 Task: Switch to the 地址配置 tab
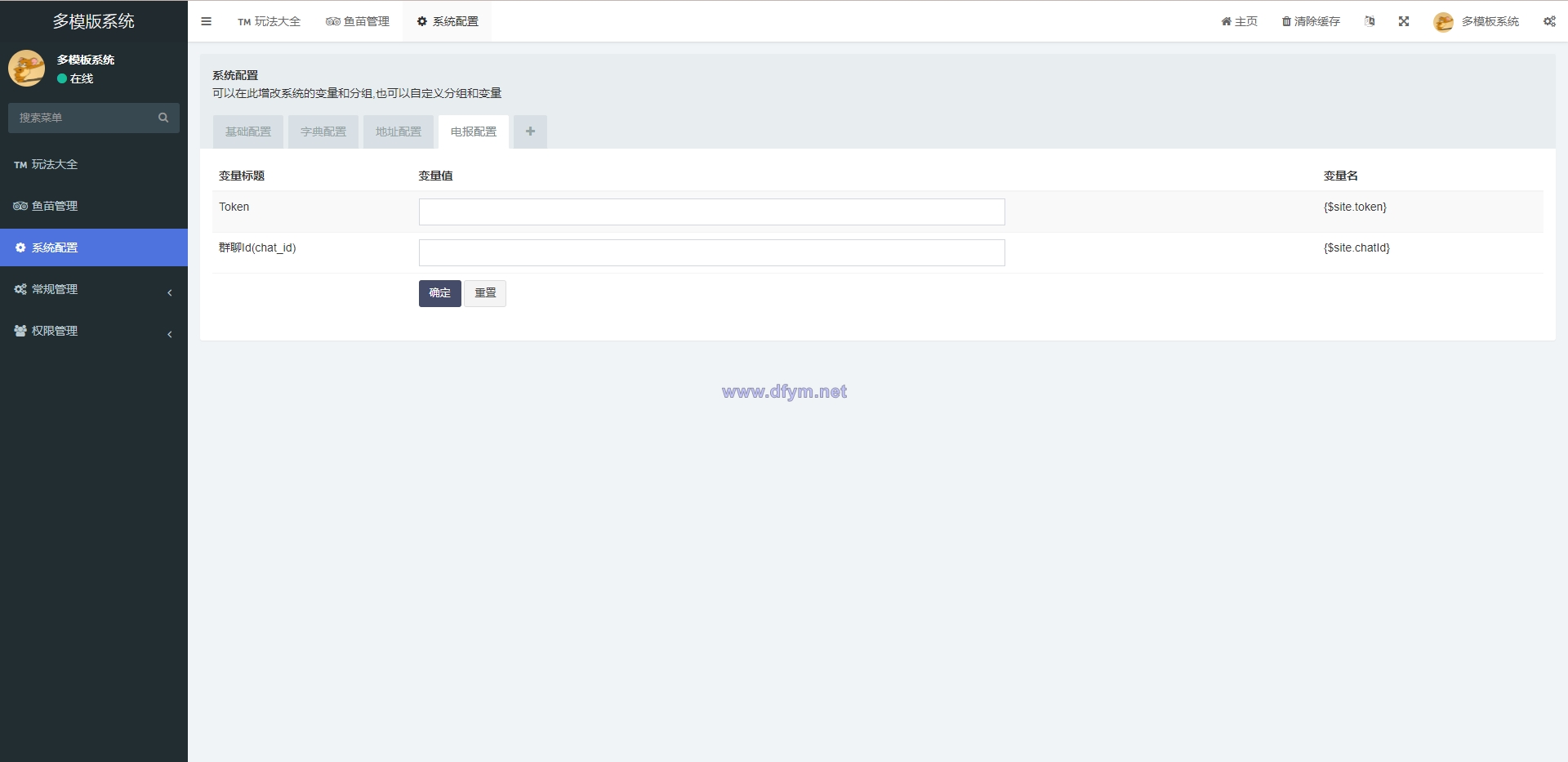[x=399, y=131]
